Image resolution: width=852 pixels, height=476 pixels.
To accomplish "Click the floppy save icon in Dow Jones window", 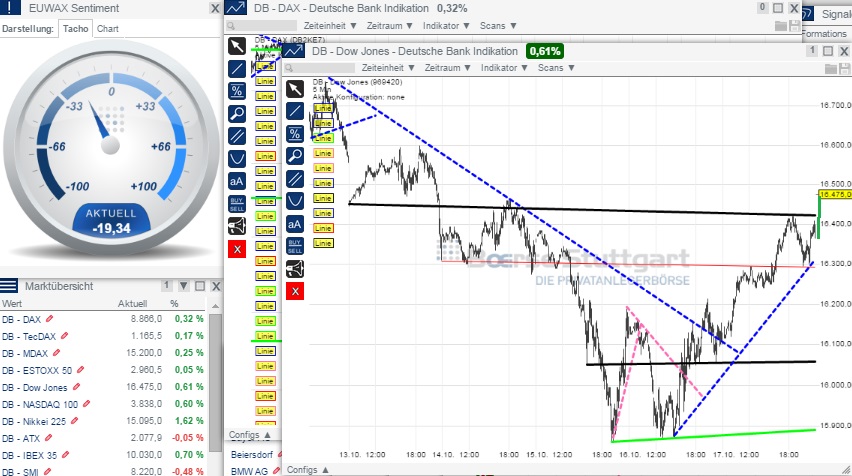I will point(844,68).
